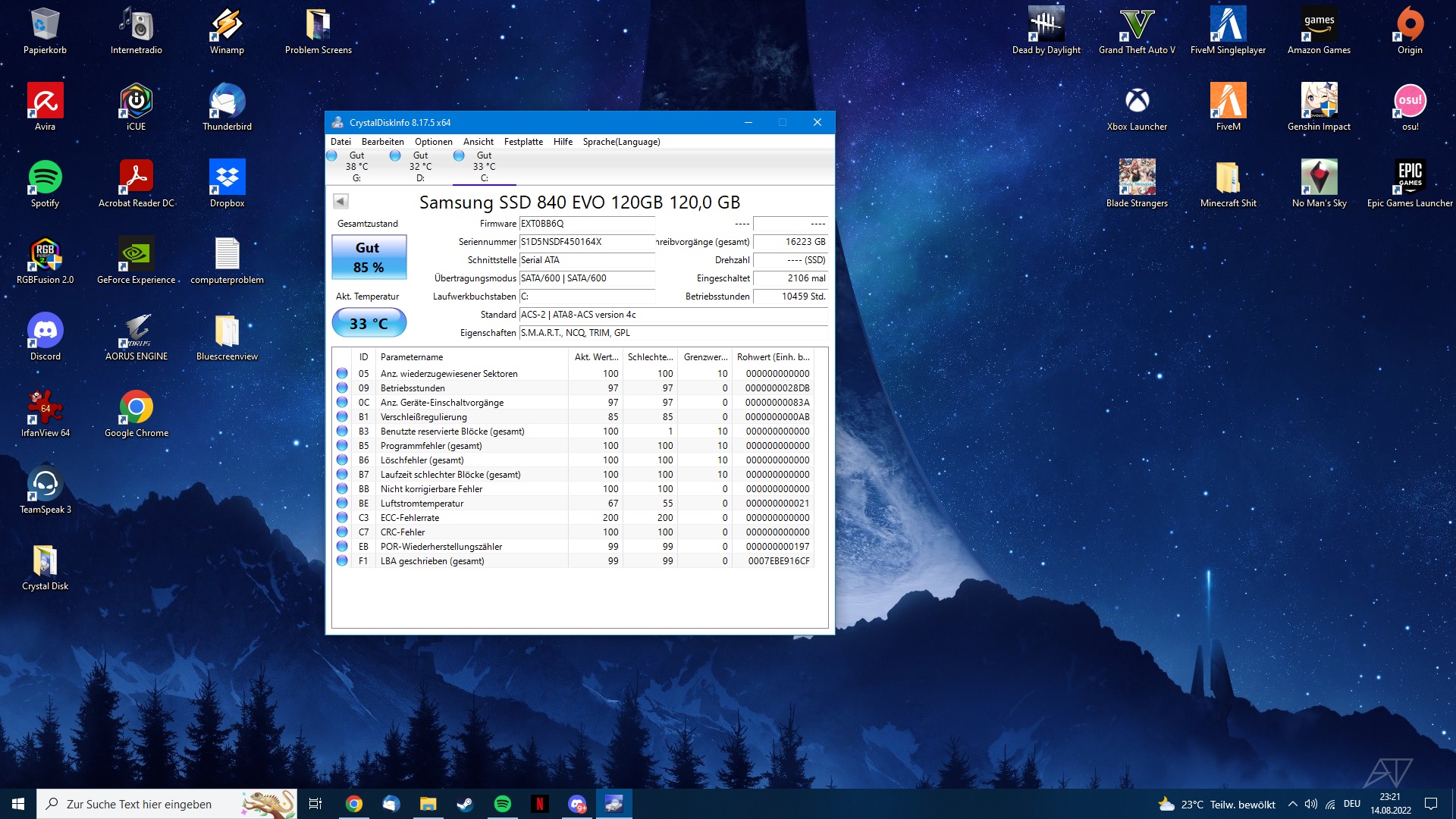The width and height of the screenshot is (1456, 819).
Task: Click the previous disk arrow button
Action: 340,201
